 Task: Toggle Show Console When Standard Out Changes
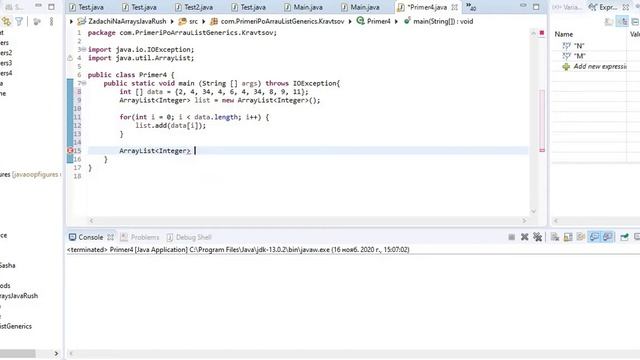click(x=594, y=237)
